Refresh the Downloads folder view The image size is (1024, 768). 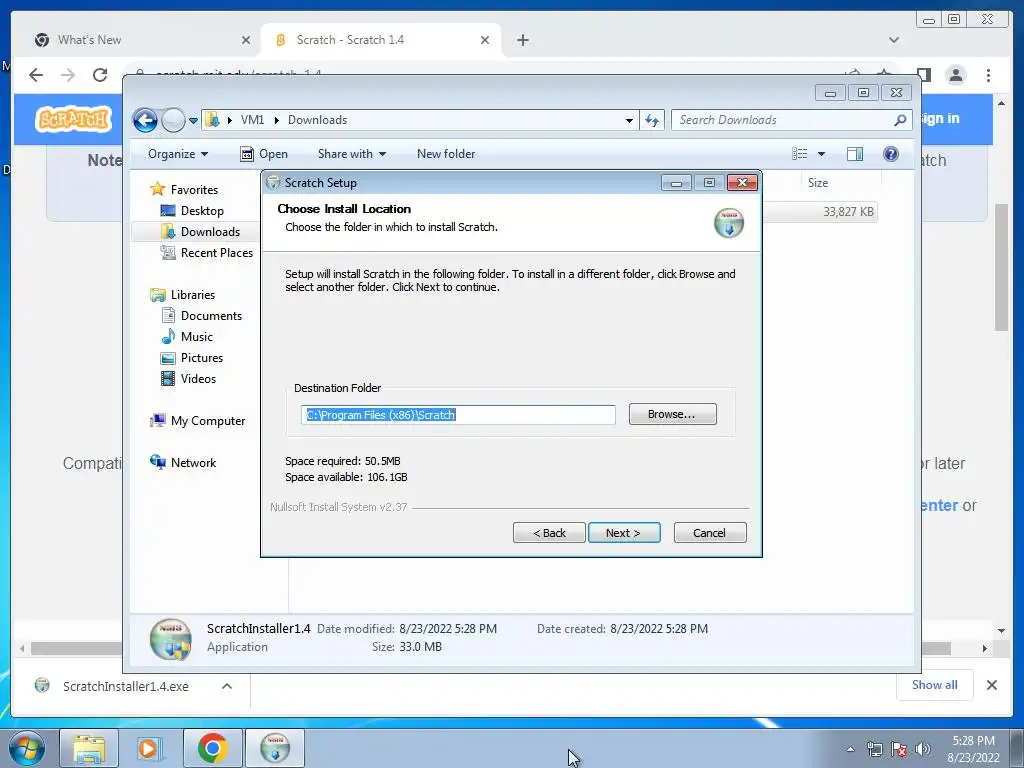click(x=652, y=120)
